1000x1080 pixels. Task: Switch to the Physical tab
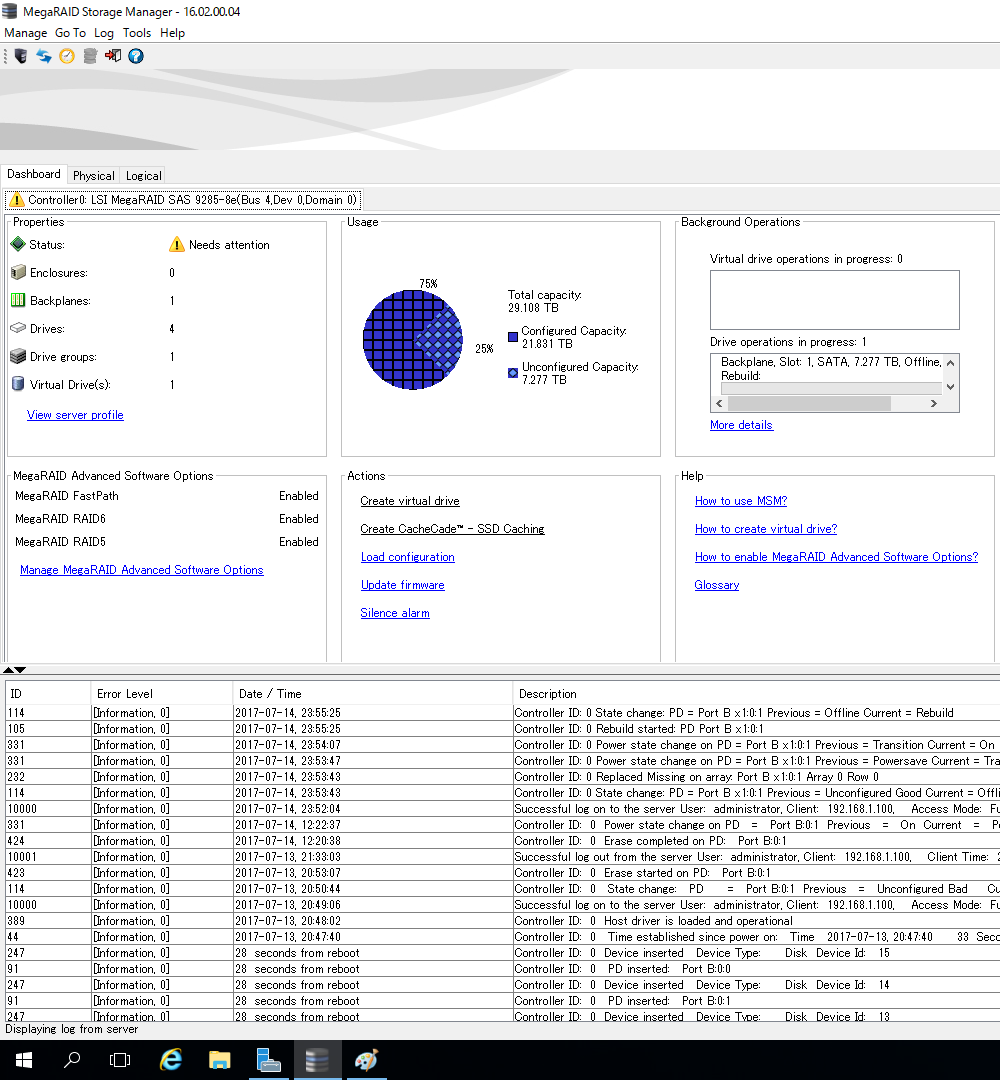94,176
